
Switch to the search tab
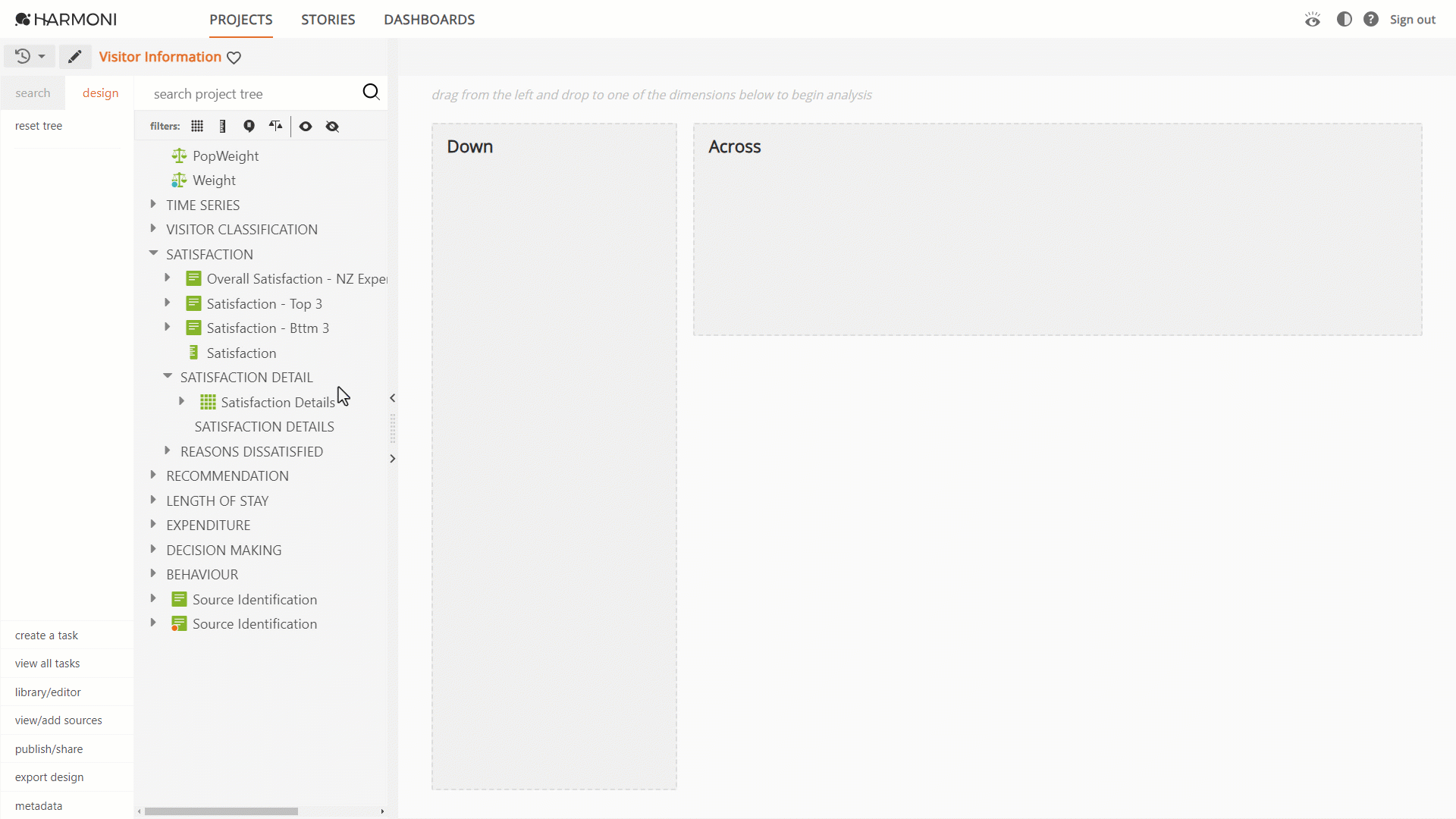click(33, 93)
